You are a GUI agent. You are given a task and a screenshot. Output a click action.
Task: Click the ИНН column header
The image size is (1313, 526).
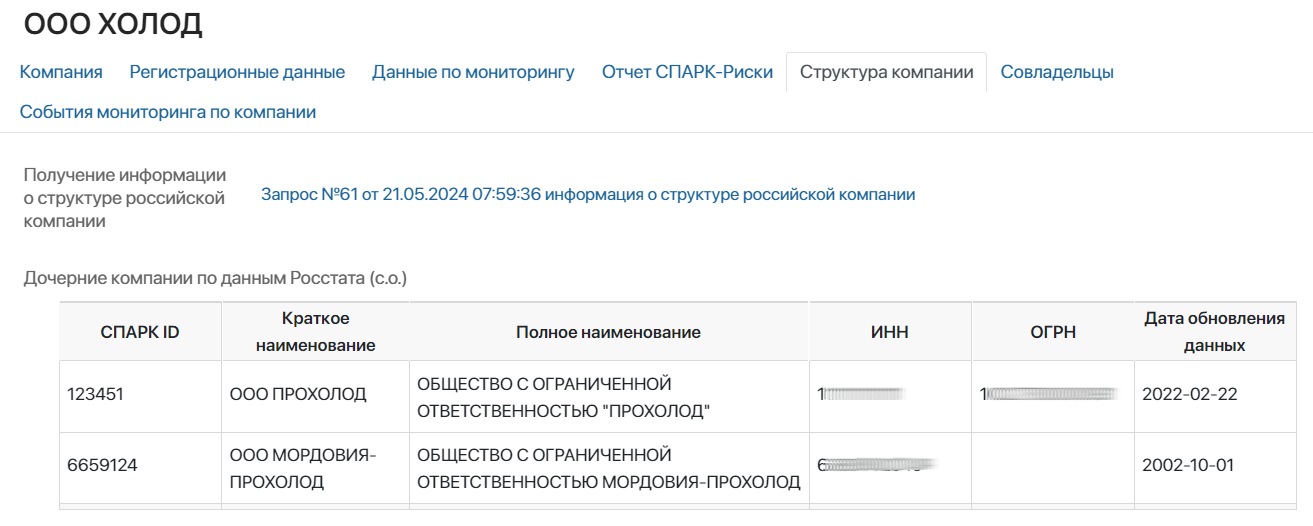(890, 332)
